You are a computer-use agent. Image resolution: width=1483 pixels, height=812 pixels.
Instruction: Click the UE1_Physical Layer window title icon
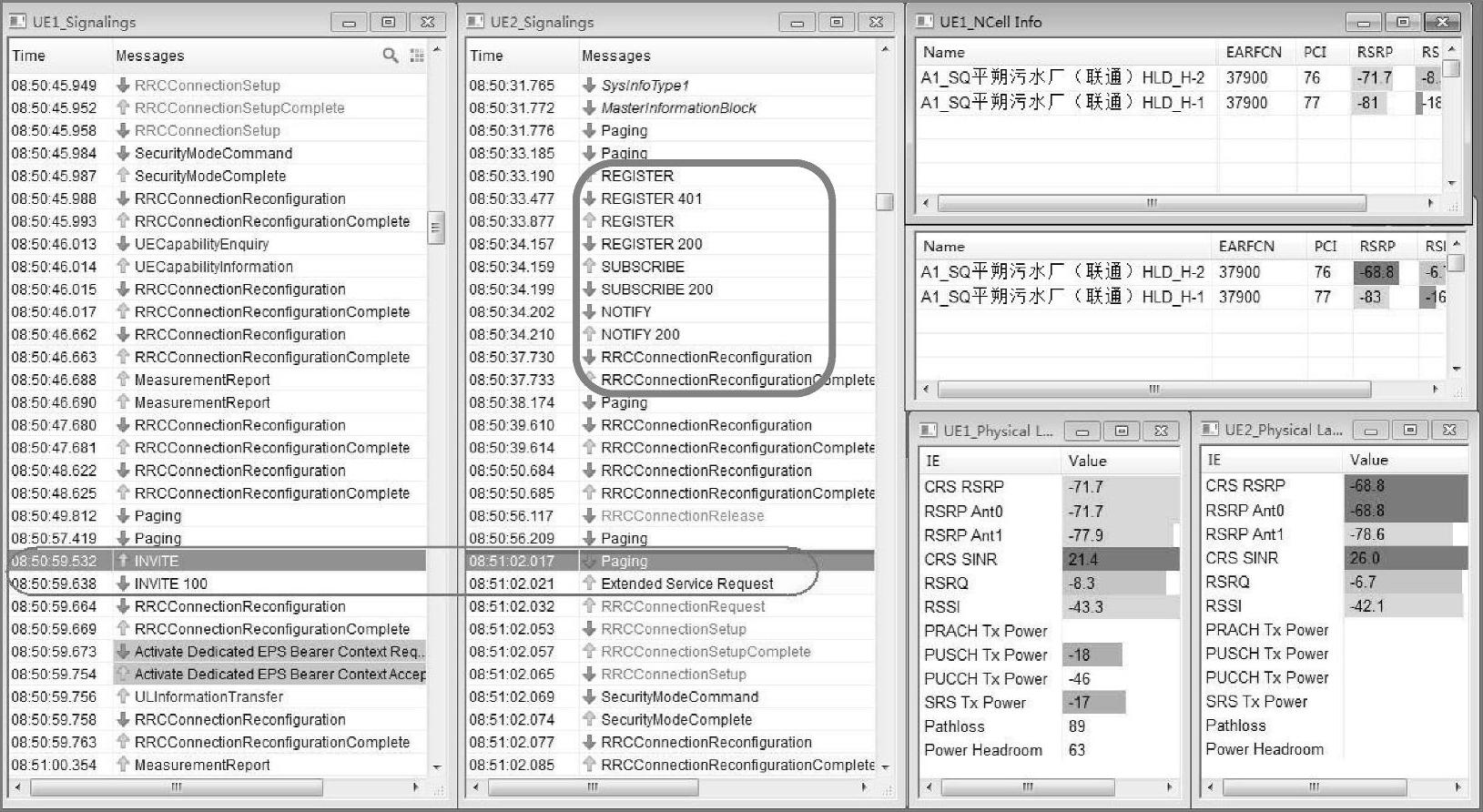[x=929, y=430]
